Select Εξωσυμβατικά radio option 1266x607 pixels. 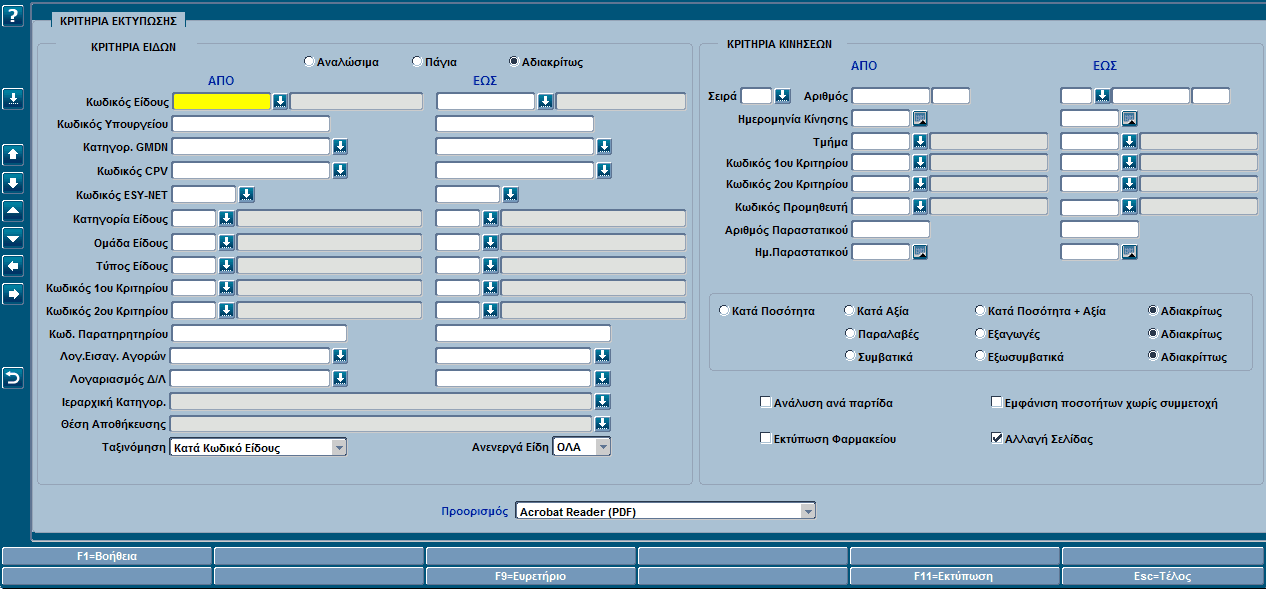click(980, 357)
